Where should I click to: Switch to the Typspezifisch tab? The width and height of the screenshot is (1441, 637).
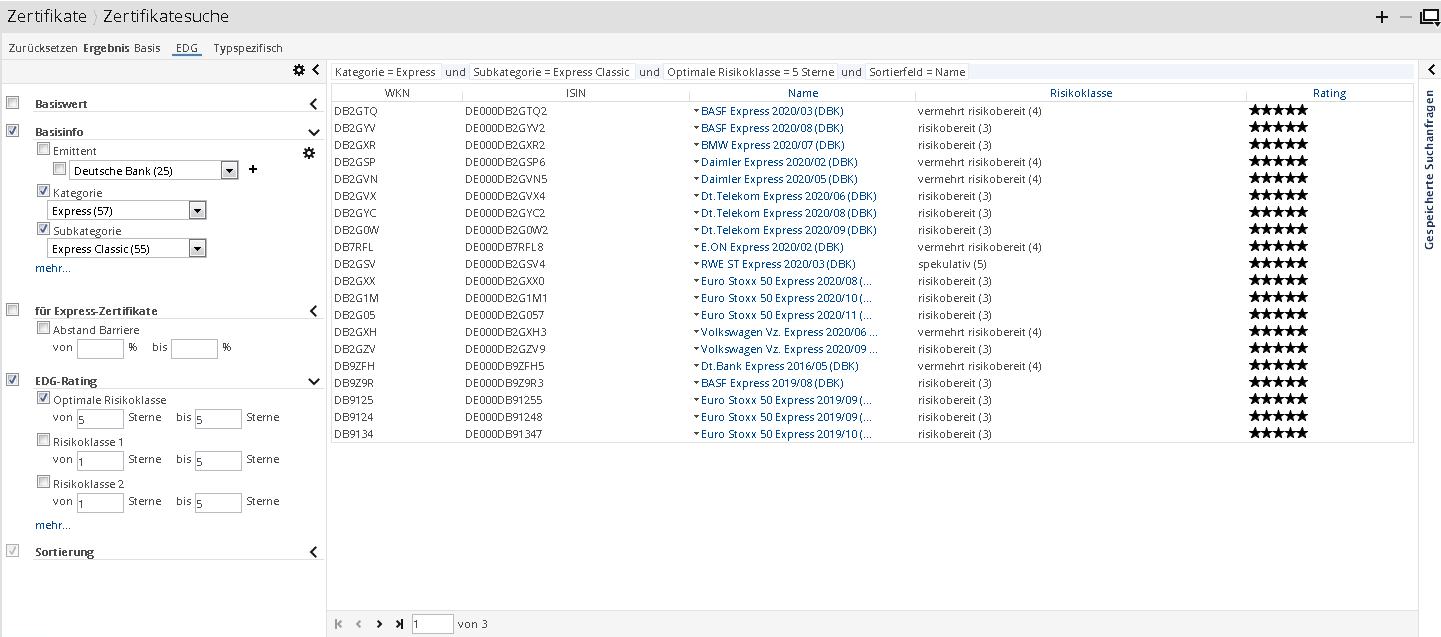click(248, 48)
